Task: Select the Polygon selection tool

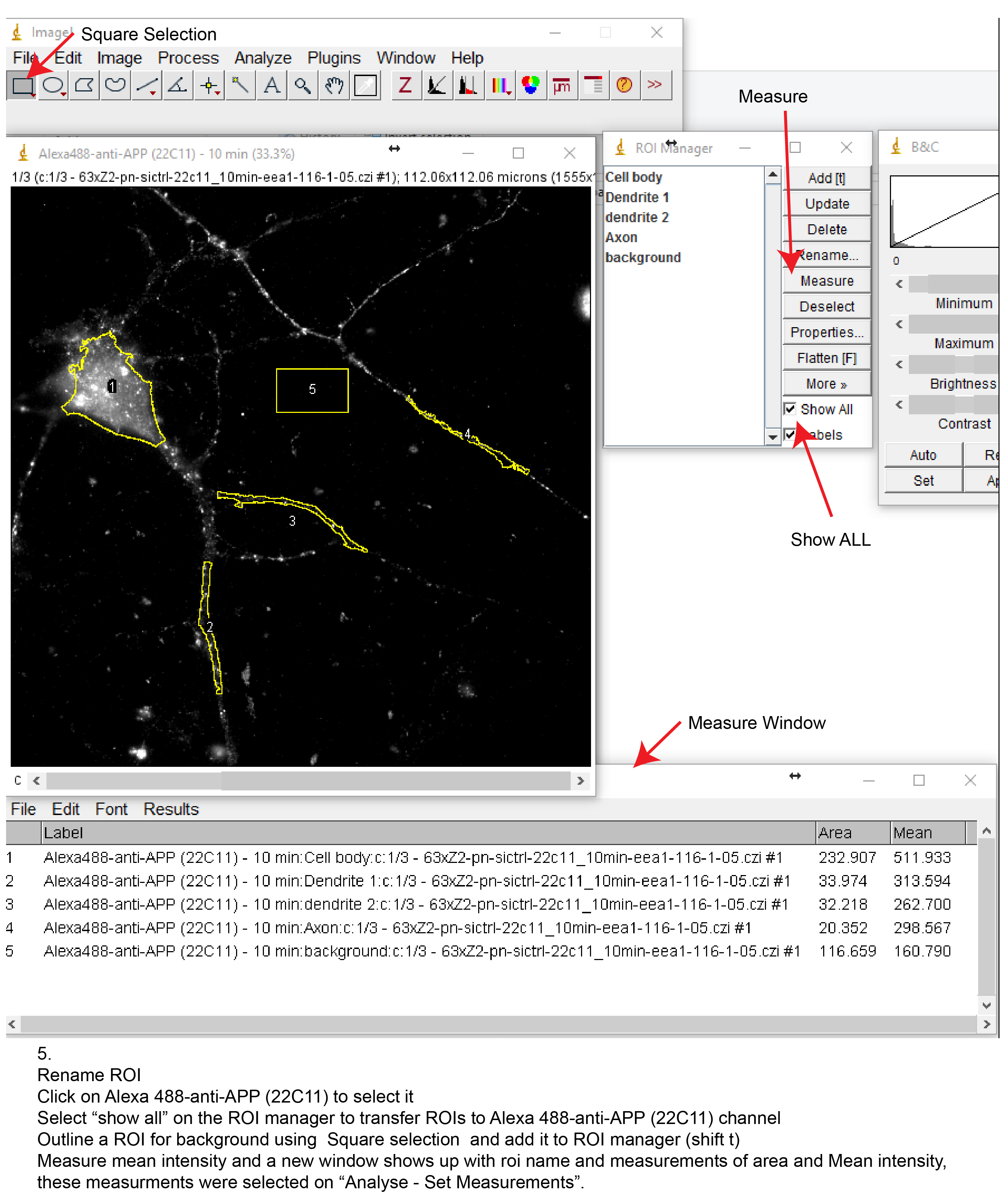Action: point(85,86)
